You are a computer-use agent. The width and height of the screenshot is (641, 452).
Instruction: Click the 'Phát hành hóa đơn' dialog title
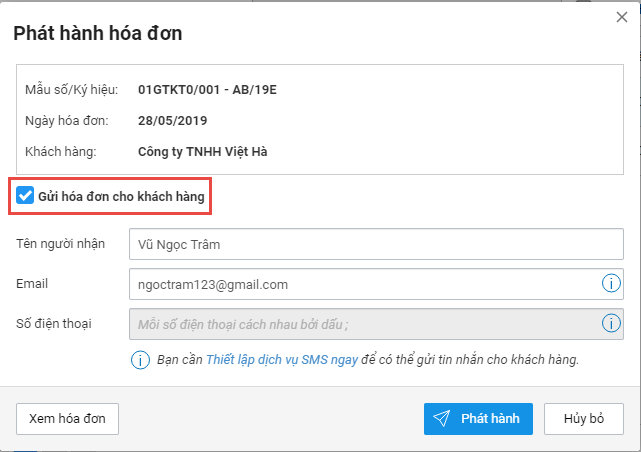[x=98, y=33]
